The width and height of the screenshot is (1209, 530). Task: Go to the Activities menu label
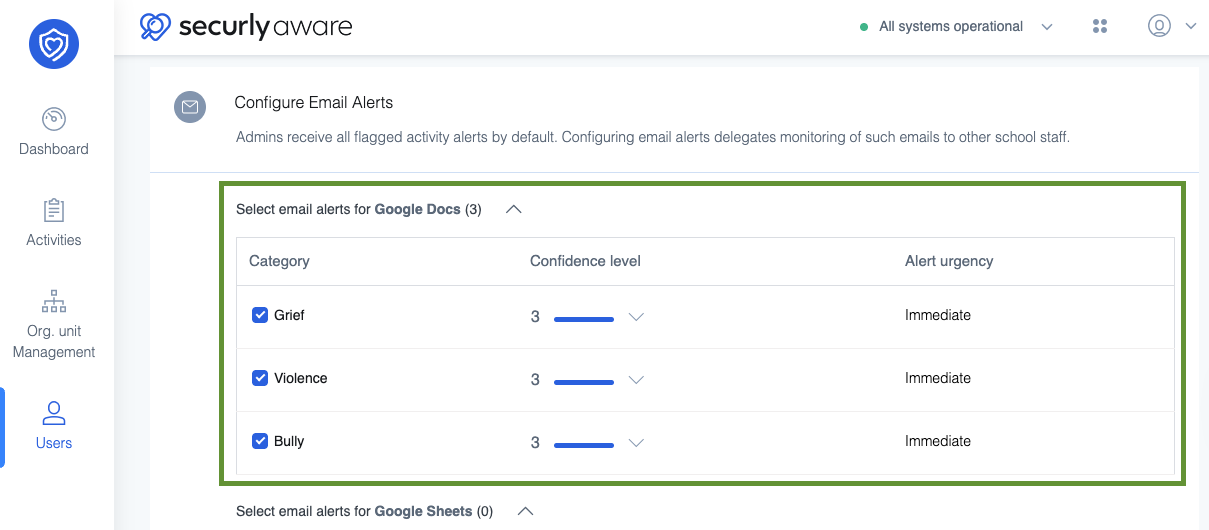click(x=54, y=240)
